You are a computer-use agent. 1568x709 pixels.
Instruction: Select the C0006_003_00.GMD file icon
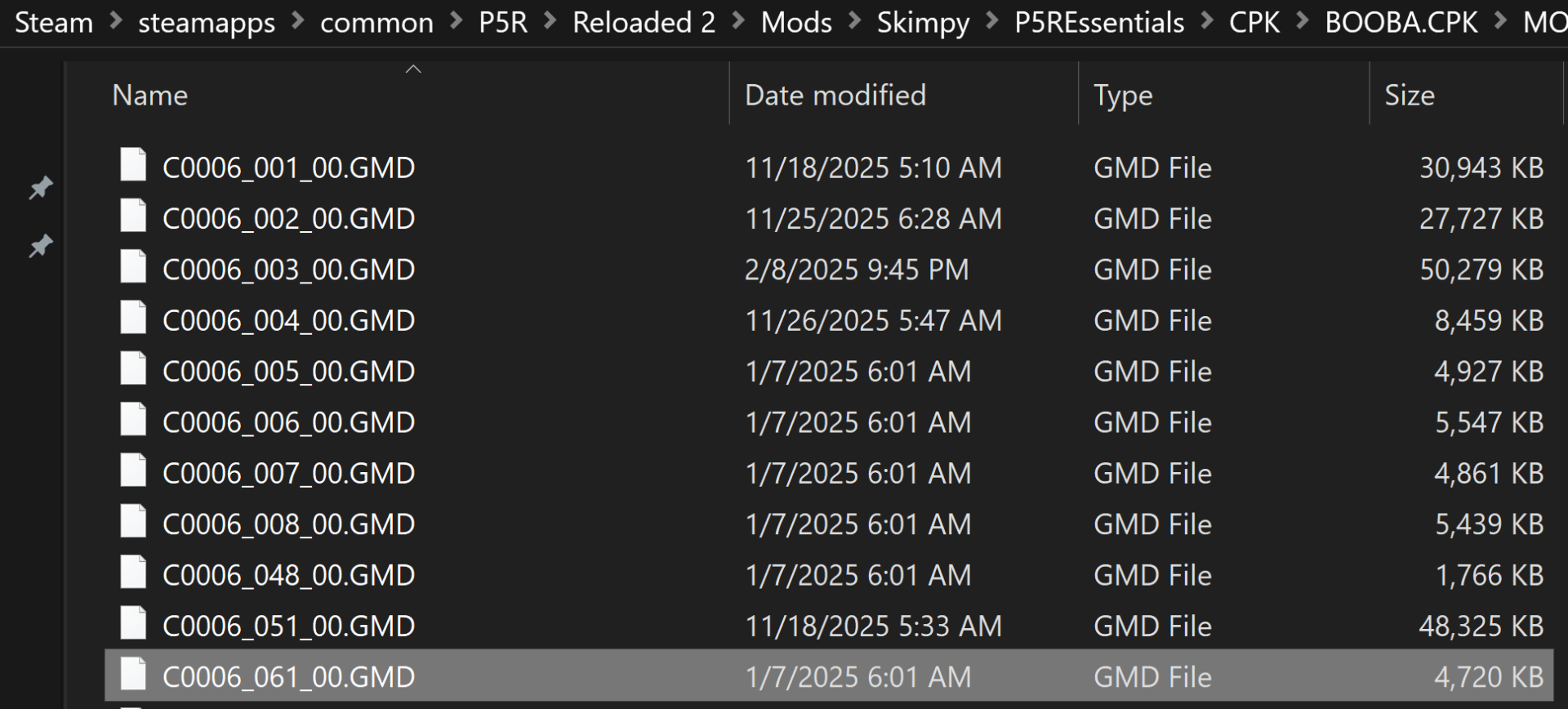tap(133, 267)
